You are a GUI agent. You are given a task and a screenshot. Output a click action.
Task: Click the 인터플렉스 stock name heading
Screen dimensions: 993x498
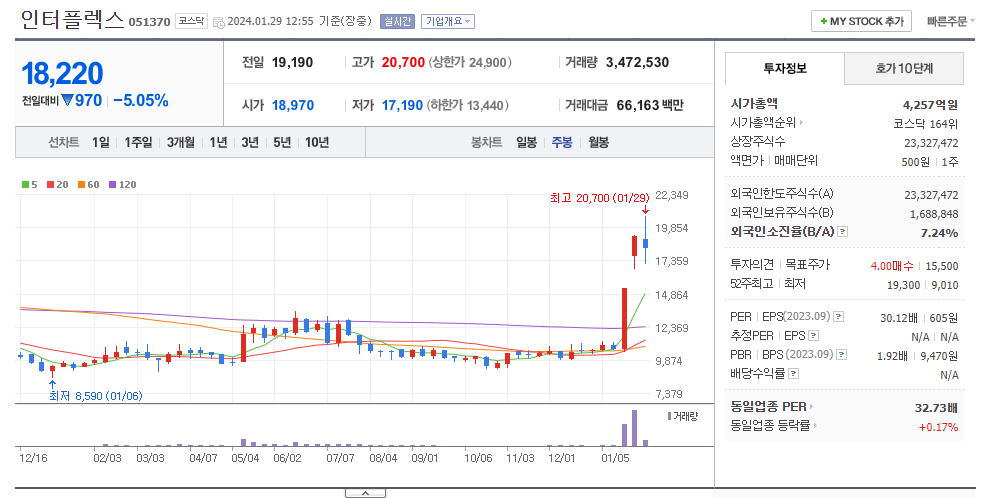[x=72, y=20]
